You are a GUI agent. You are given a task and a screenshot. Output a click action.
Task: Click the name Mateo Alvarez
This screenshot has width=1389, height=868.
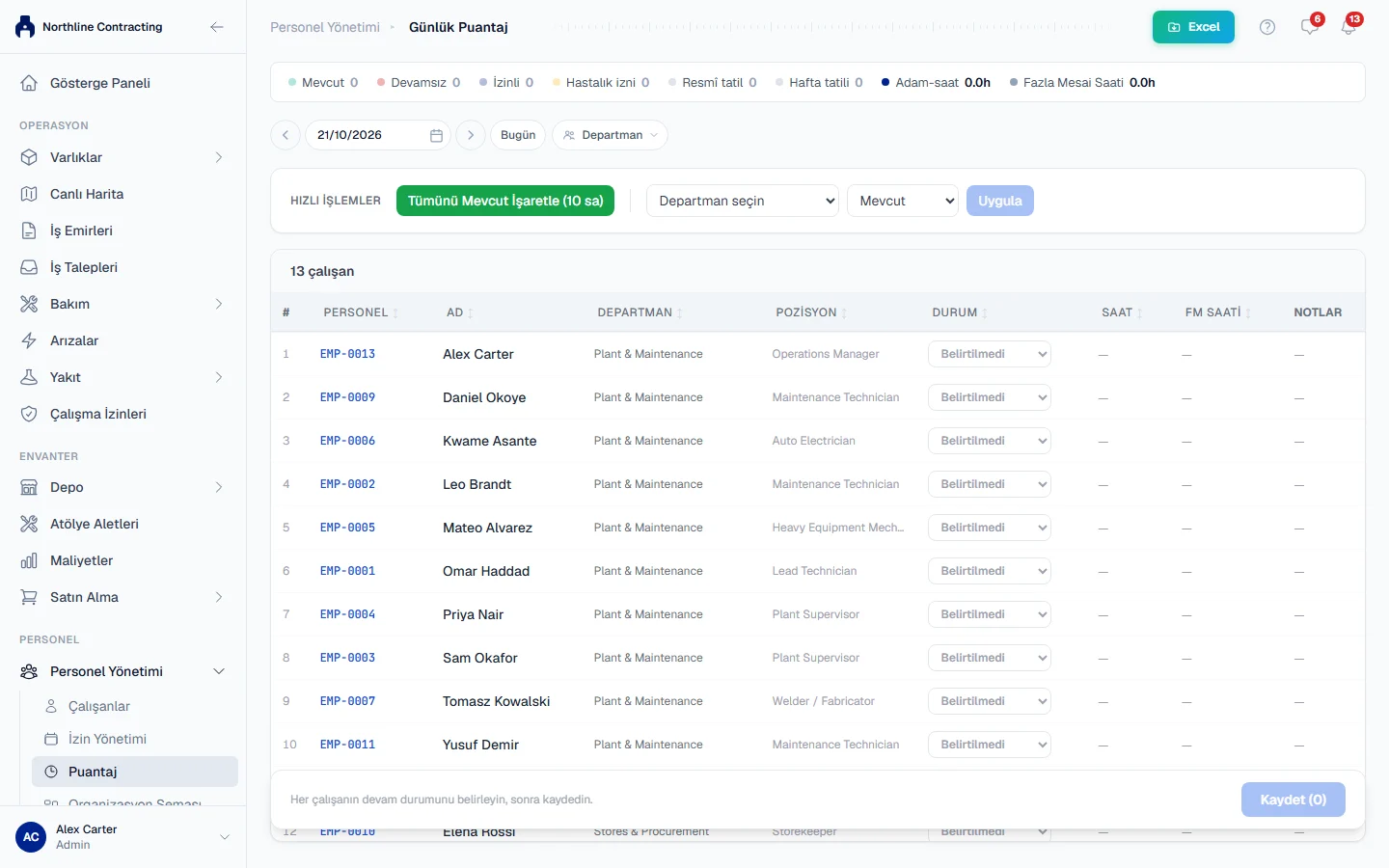[487, 528]
